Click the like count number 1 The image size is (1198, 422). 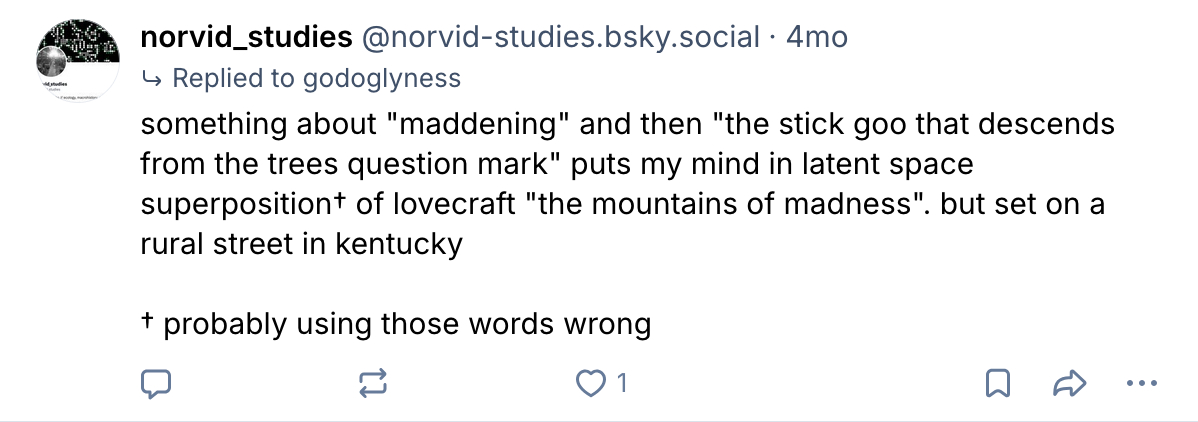pyautogui.click(x=621, y=382)
